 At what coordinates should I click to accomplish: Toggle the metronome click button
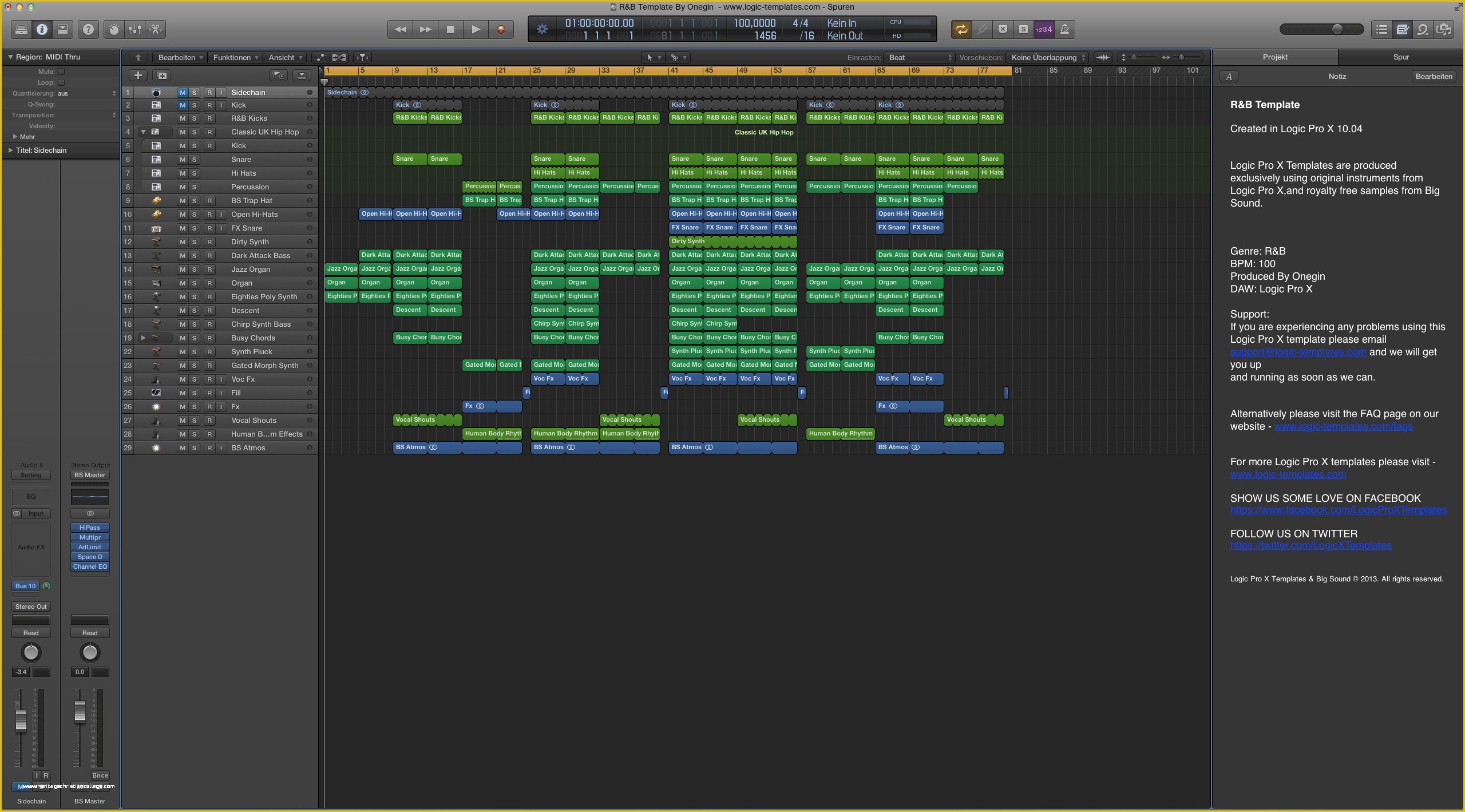(x=1064, y=29)
